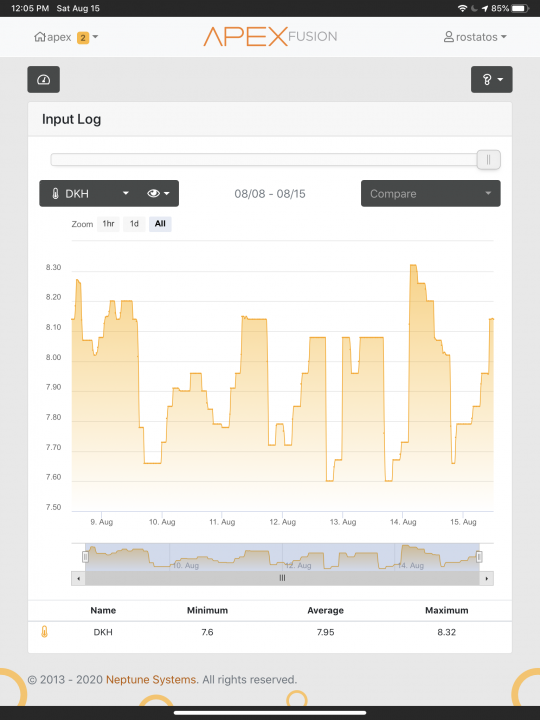Image resolution: width=540 pixels, height=720 pixels.
Task: Open the Compare dropdown
Action: pos(431,193)
